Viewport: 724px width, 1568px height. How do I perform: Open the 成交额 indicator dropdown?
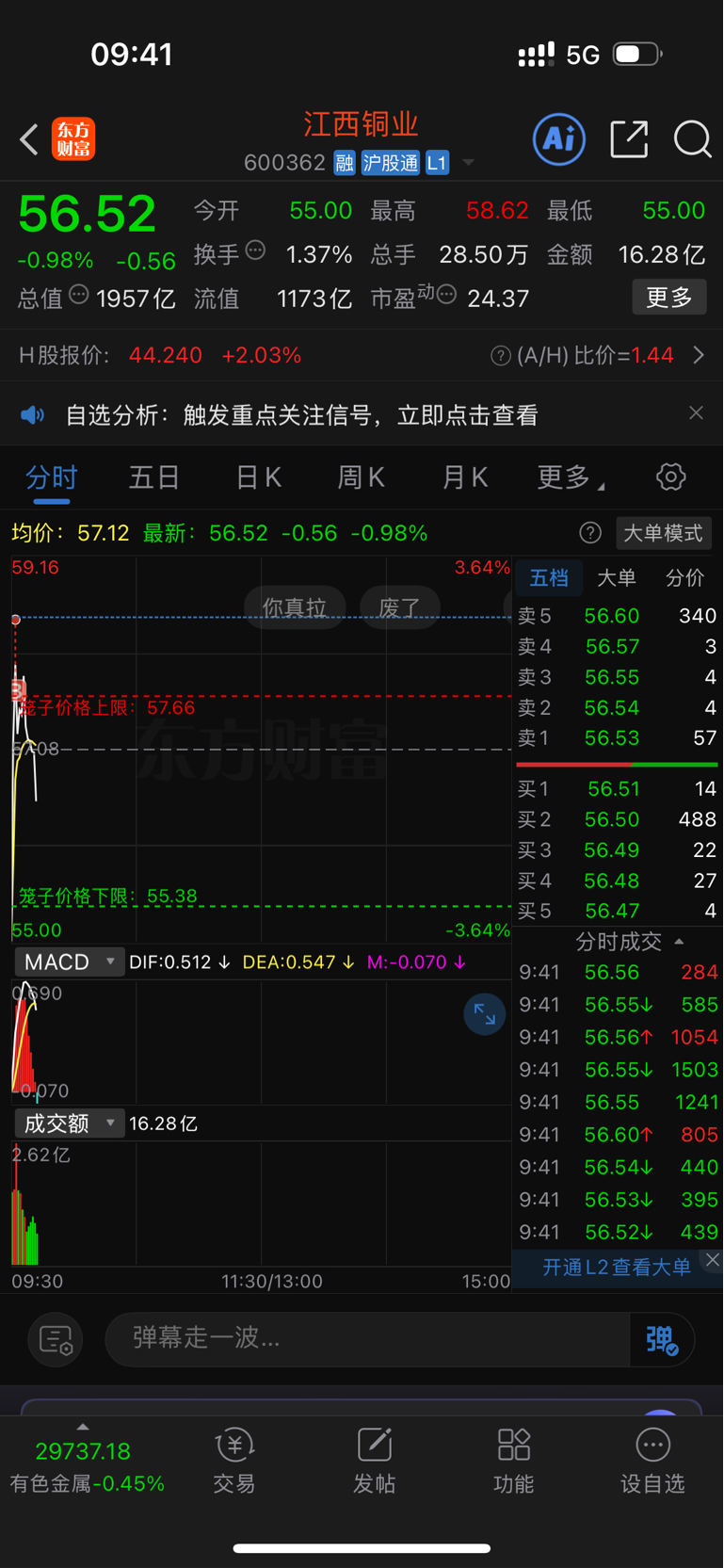coord(69,1123)
